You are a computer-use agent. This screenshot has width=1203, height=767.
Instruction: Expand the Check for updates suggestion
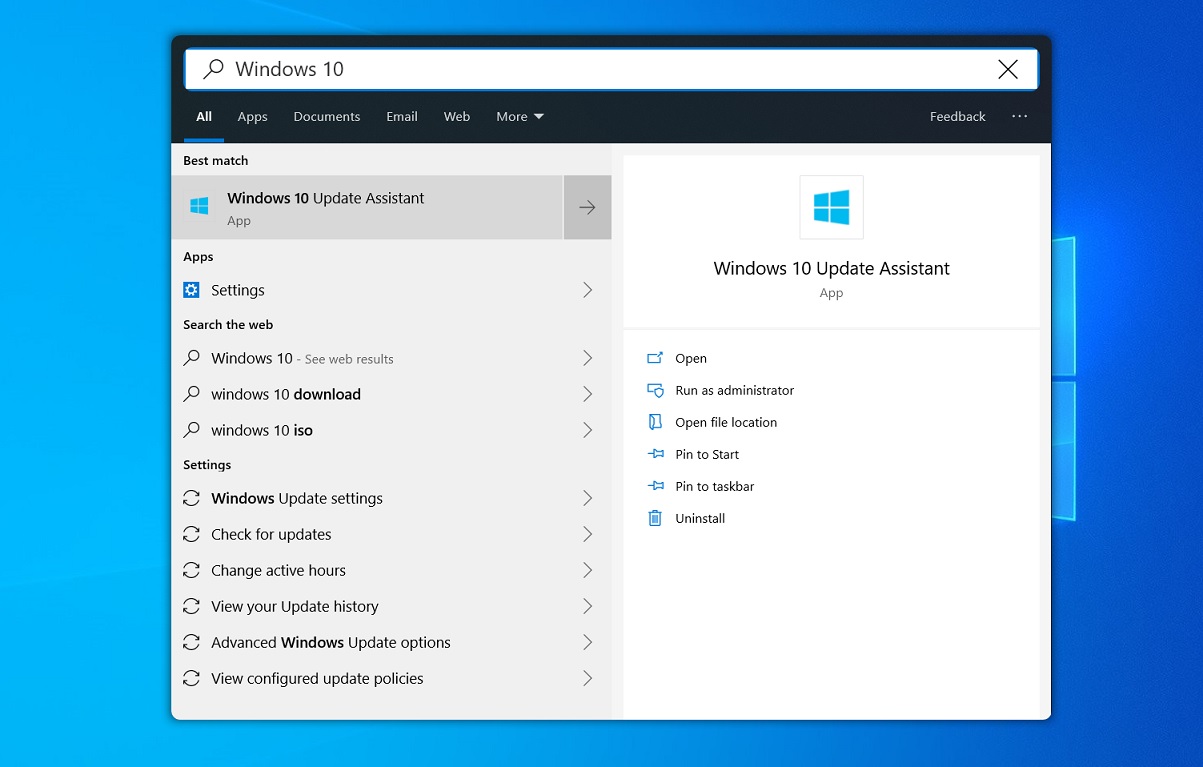coord(587,534)
